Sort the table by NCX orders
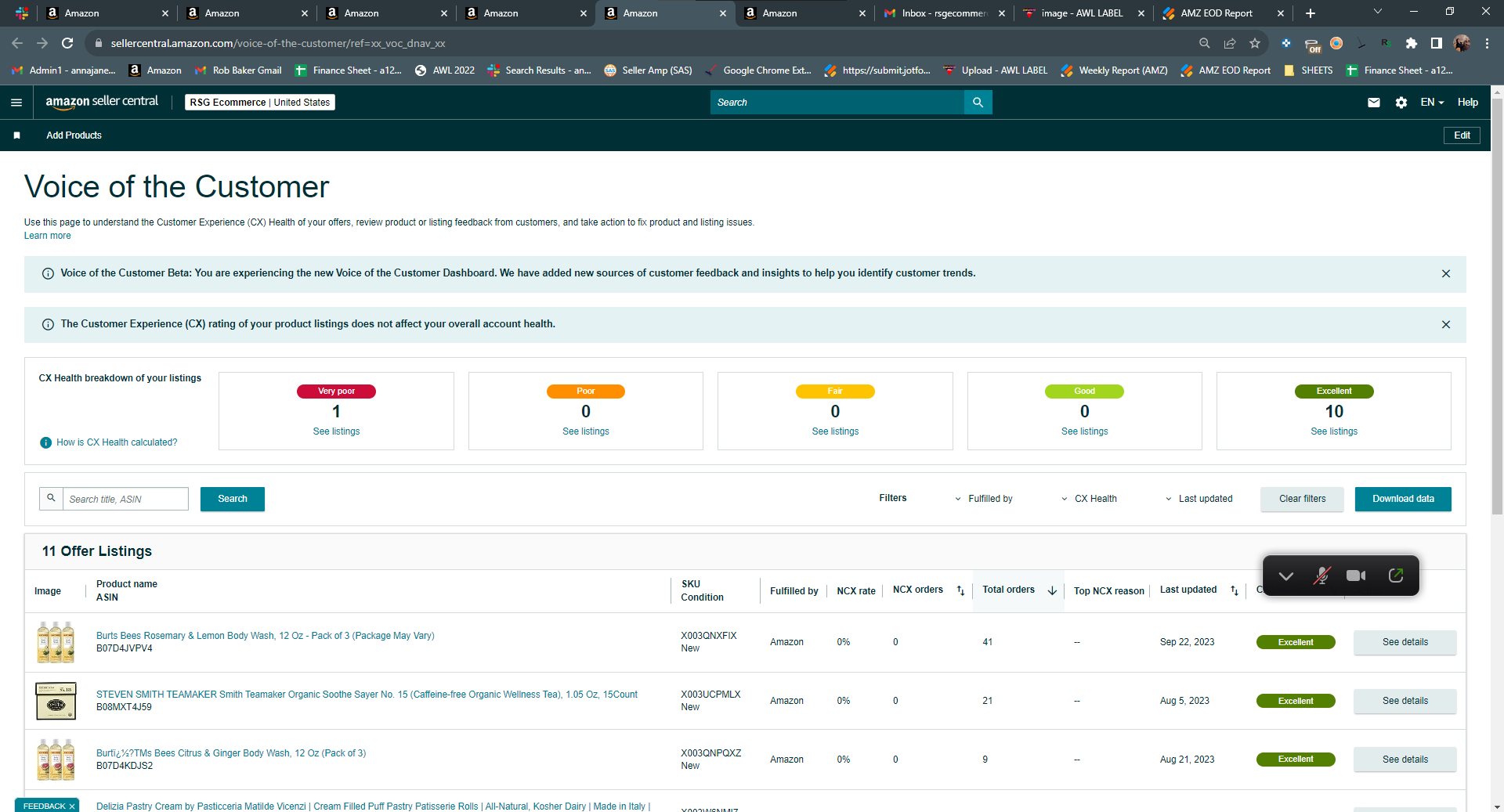The width and height of the screenshot is (1504, 812). [961, 591]
